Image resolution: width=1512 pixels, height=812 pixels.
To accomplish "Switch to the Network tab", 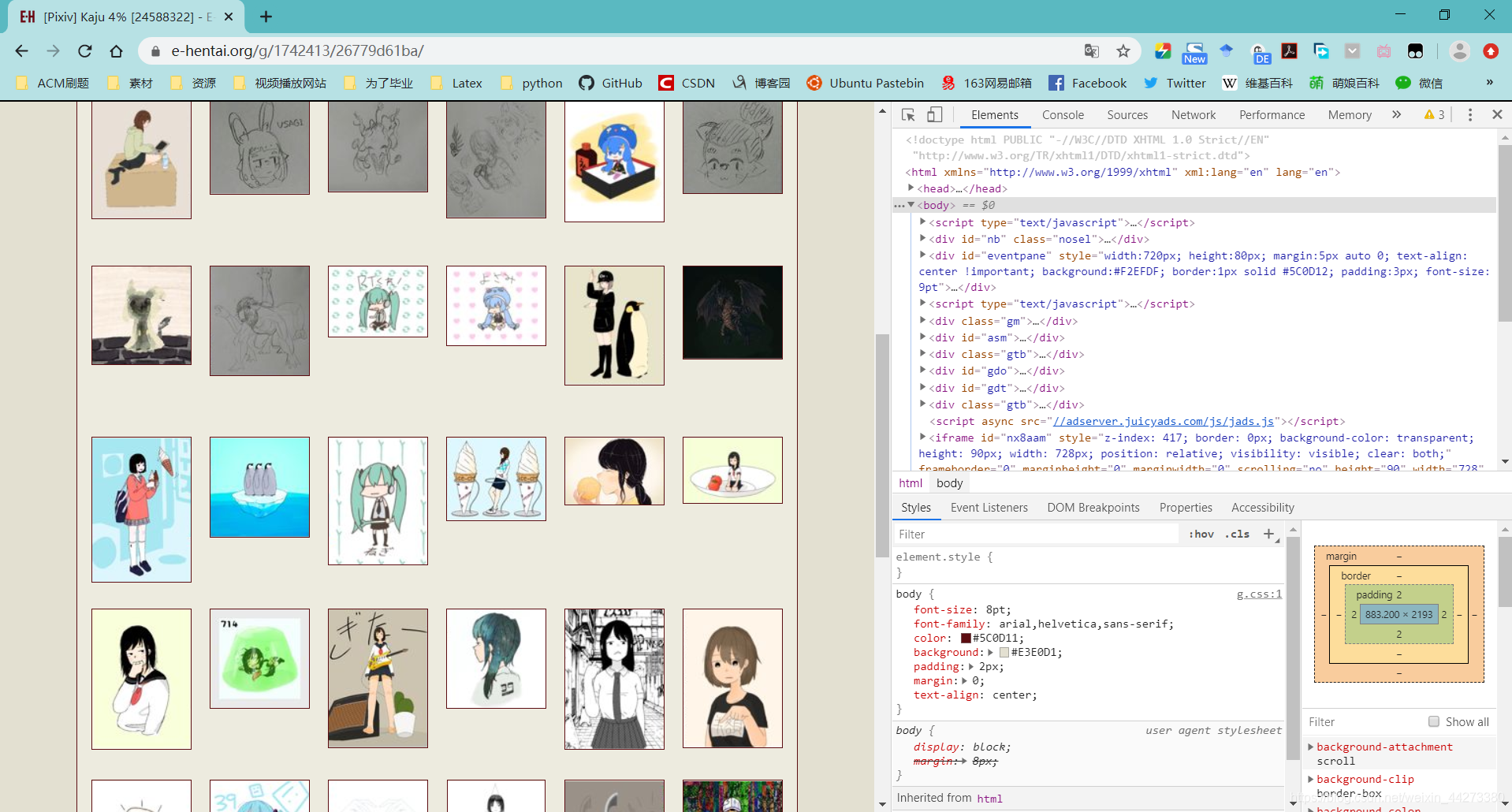I will tap(1194, 115).
